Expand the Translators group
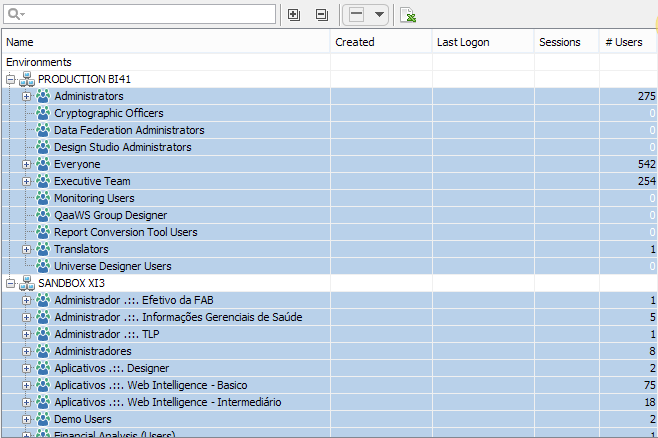This screenshot has width=658, height=438. click(26, 250)
